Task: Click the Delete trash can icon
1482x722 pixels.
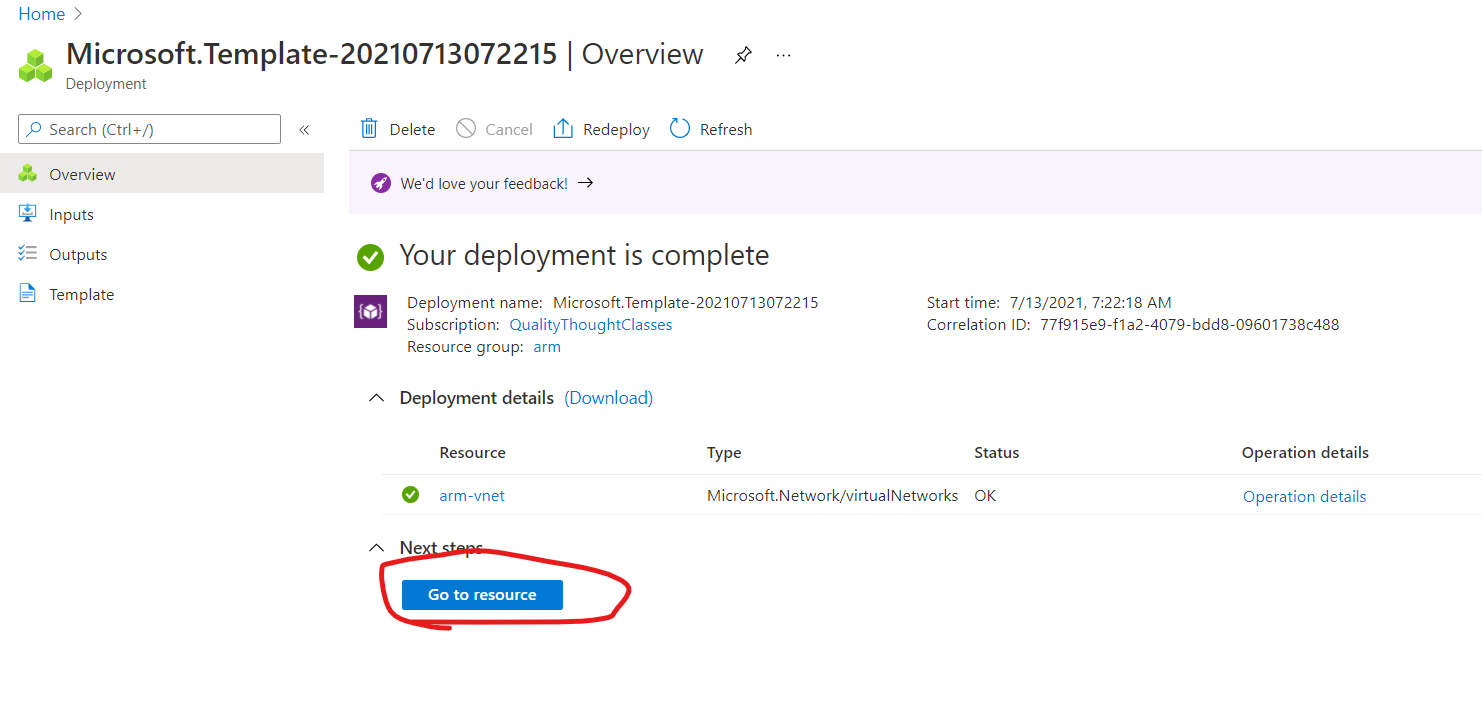Action: coord(369,129)
